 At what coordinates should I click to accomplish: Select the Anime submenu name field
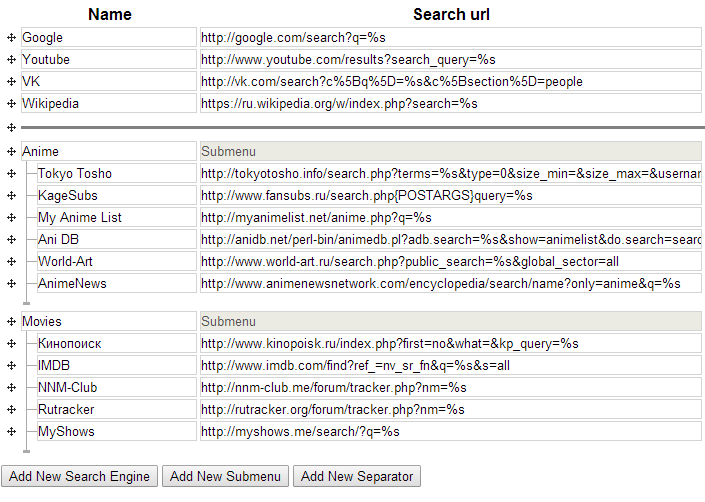tap(108, 152)
